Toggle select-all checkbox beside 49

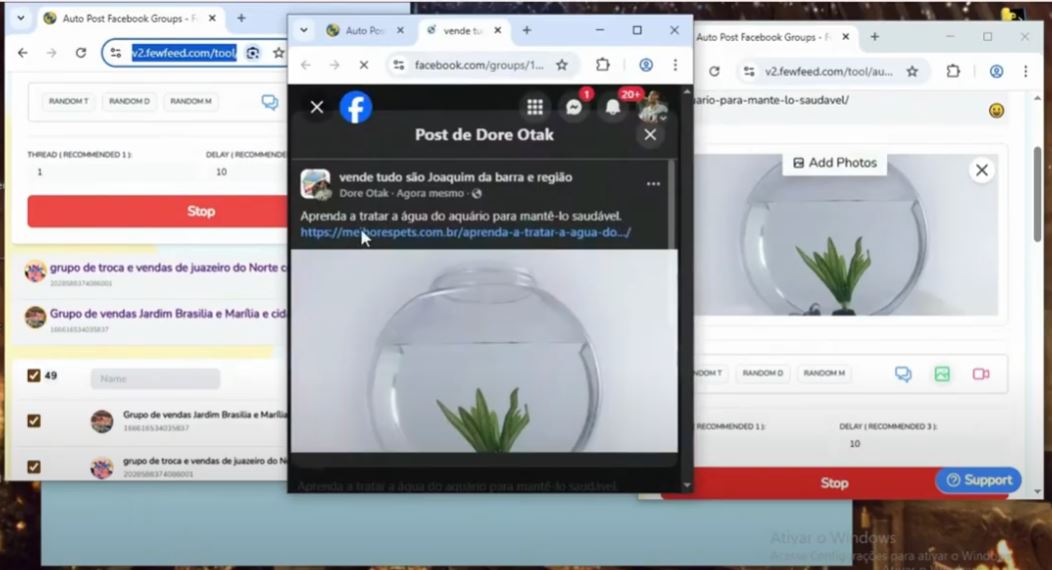(x=34, y=376)
